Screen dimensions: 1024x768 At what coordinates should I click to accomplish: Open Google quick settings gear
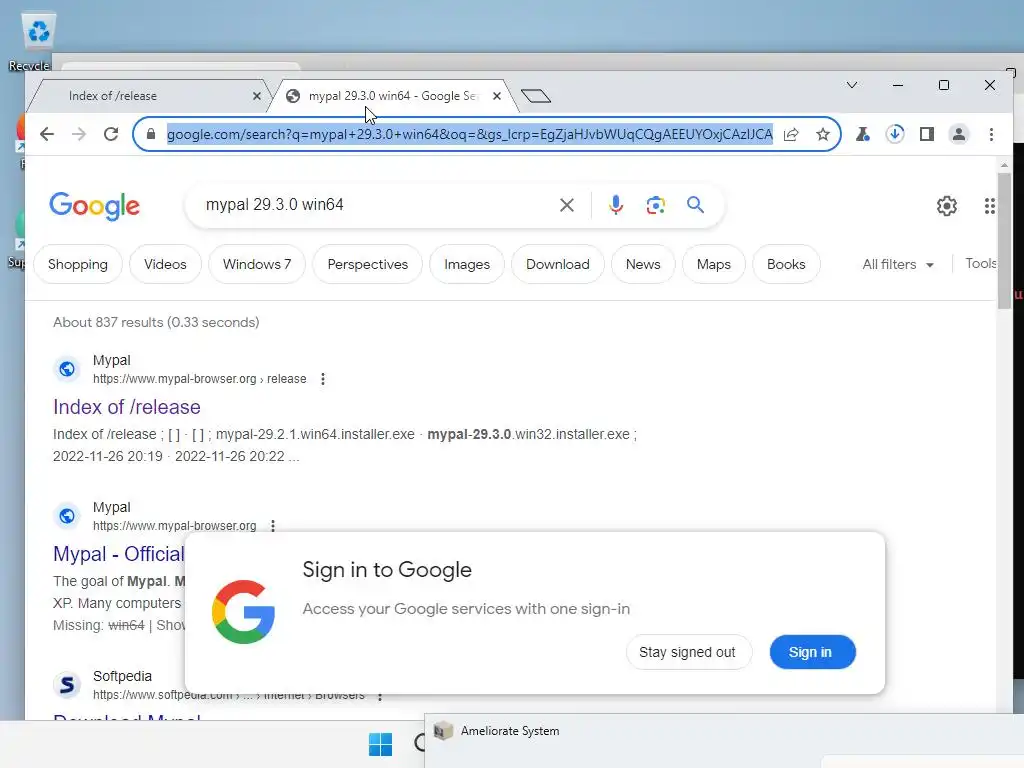point(946,206)
